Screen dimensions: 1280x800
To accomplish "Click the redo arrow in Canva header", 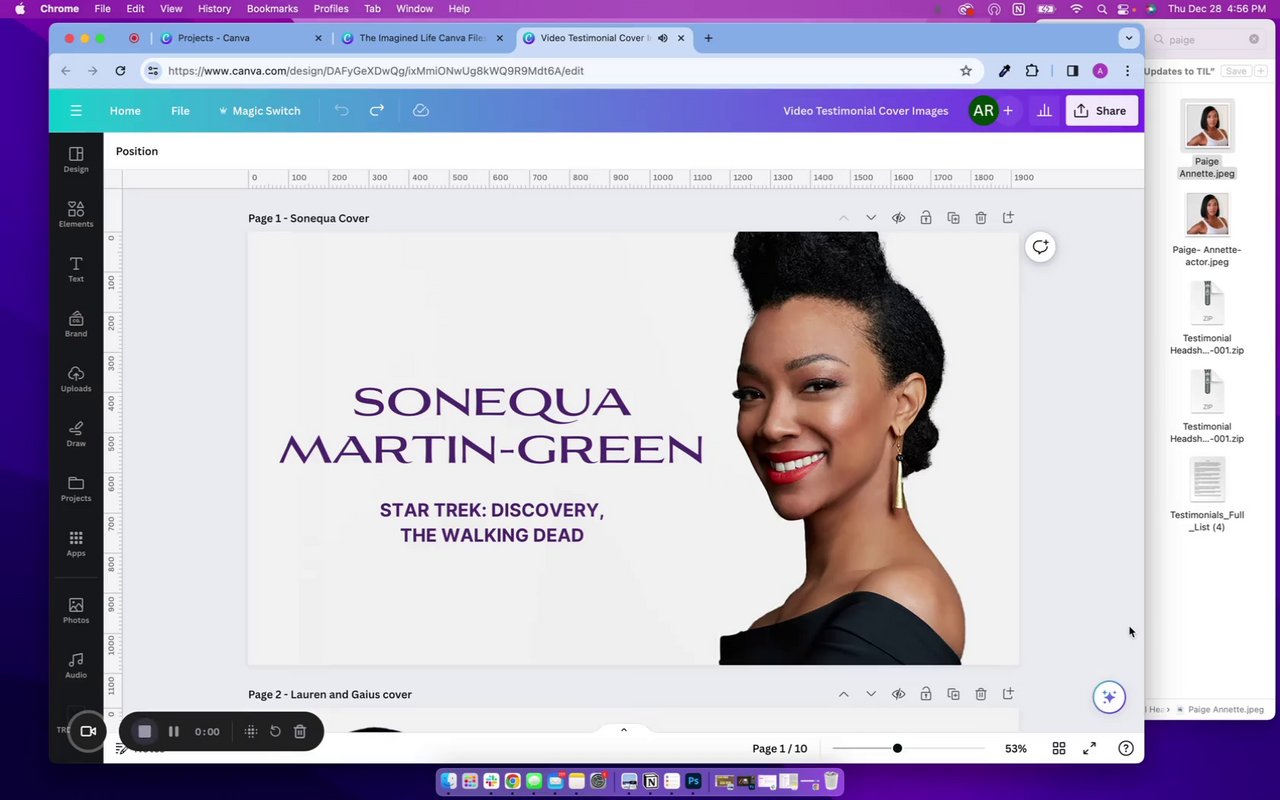I will click(x=377, y=110).
